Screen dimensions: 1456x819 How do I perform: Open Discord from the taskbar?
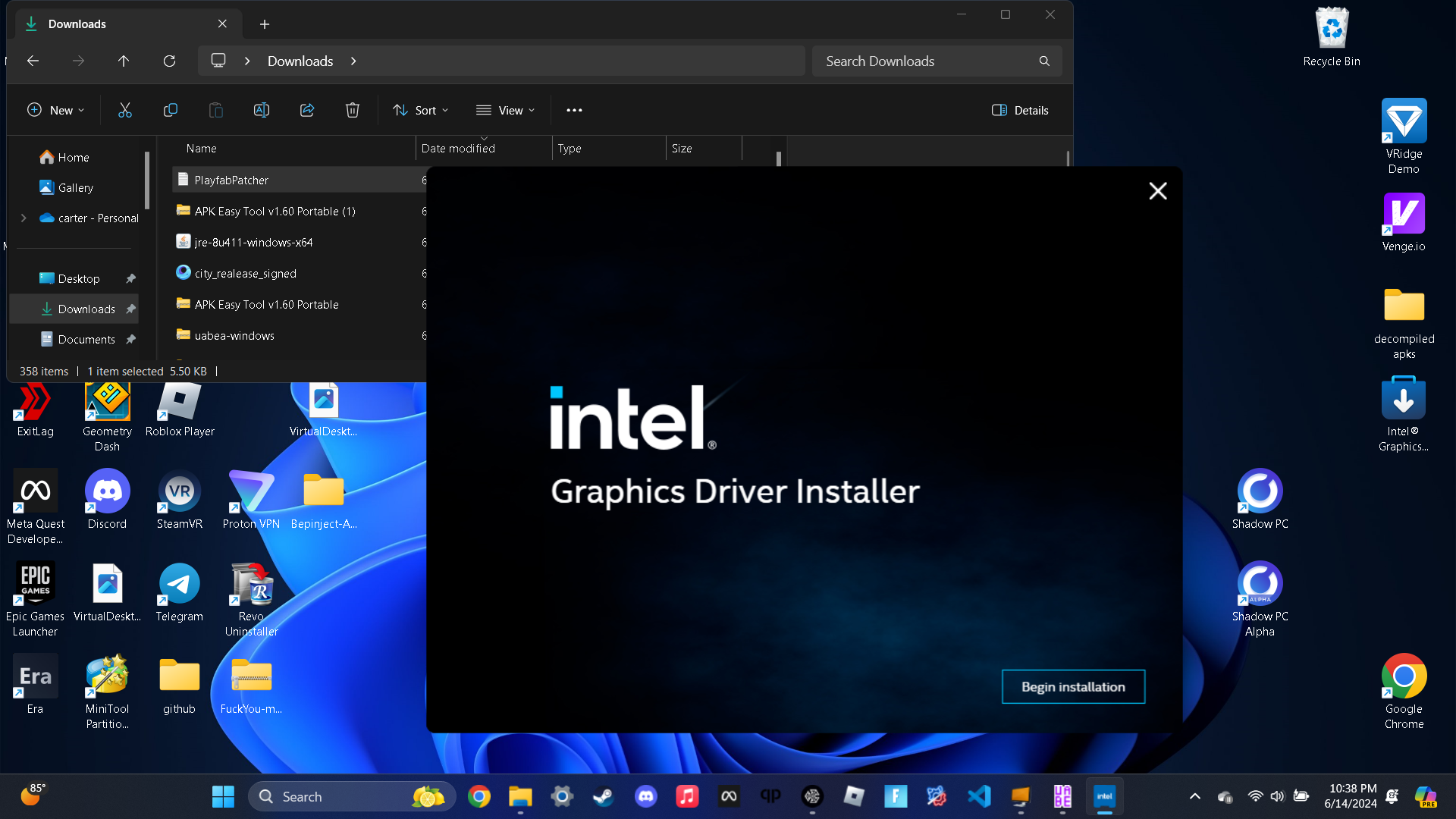pyautogui.click(x=645, y=796)
